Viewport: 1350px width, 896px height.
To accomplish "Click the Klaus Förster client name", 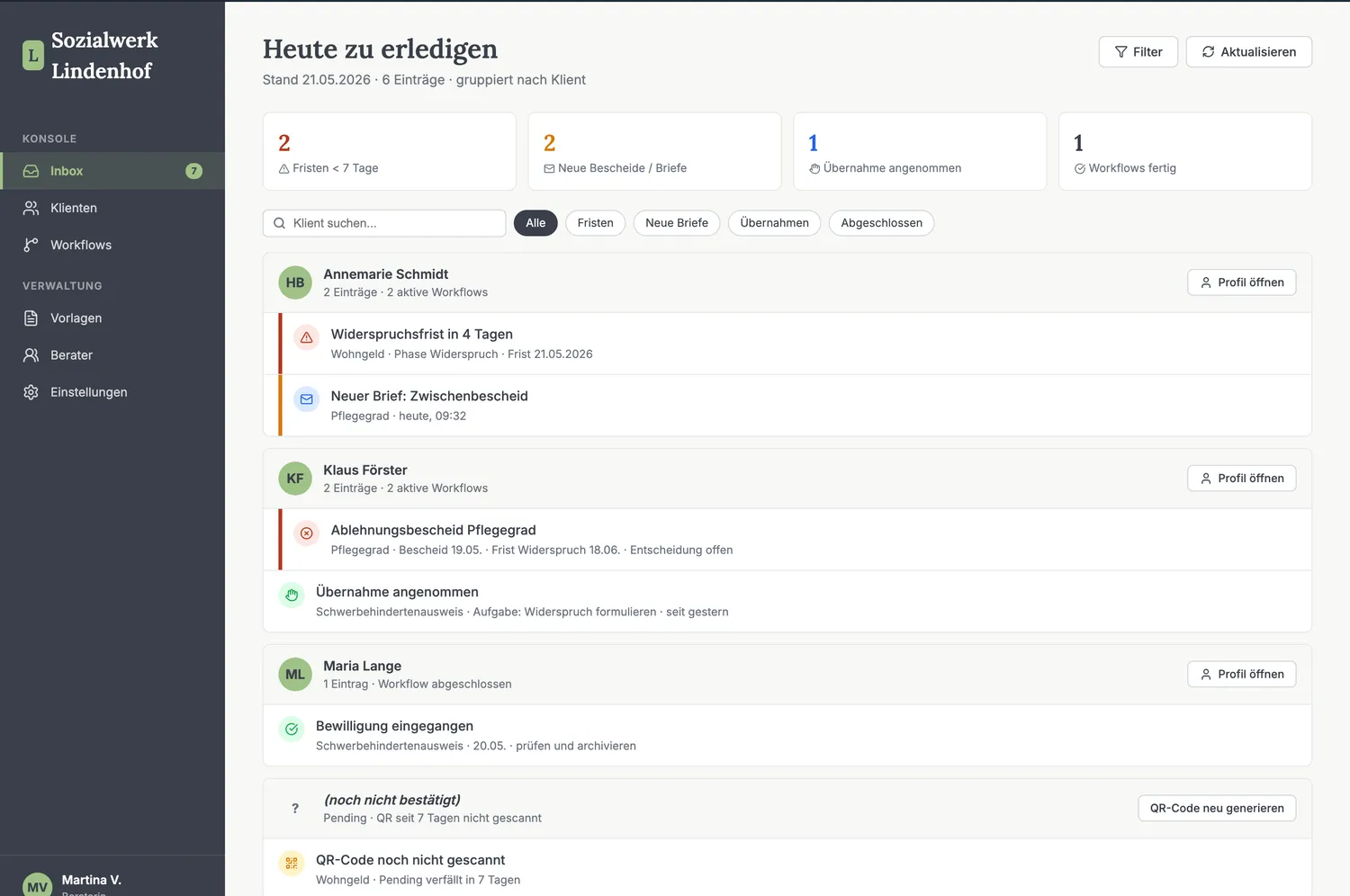I will point(365,470).
